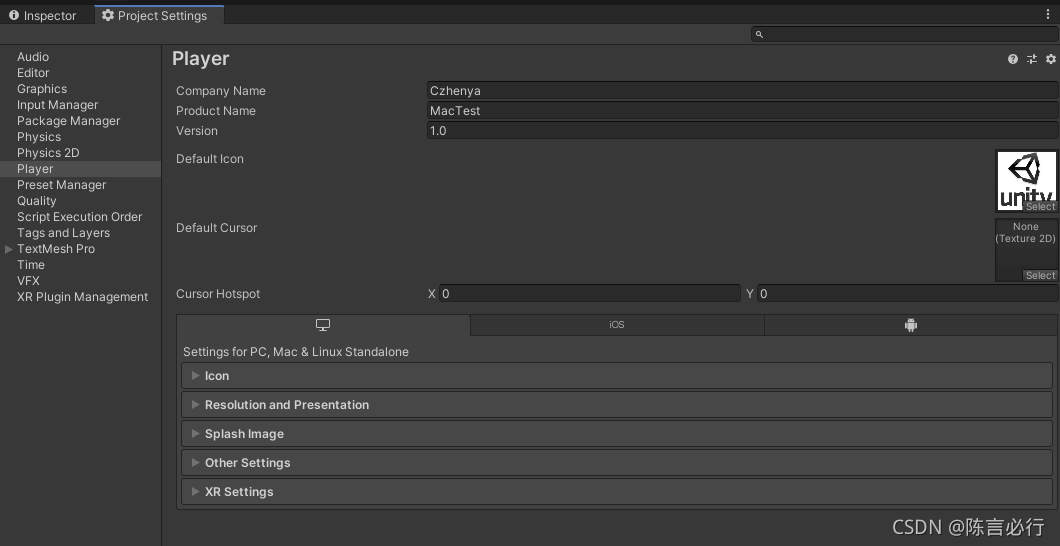Select the iOS platform settings tab
This screenshot has width=1060, height=546.
click(617, 325)
